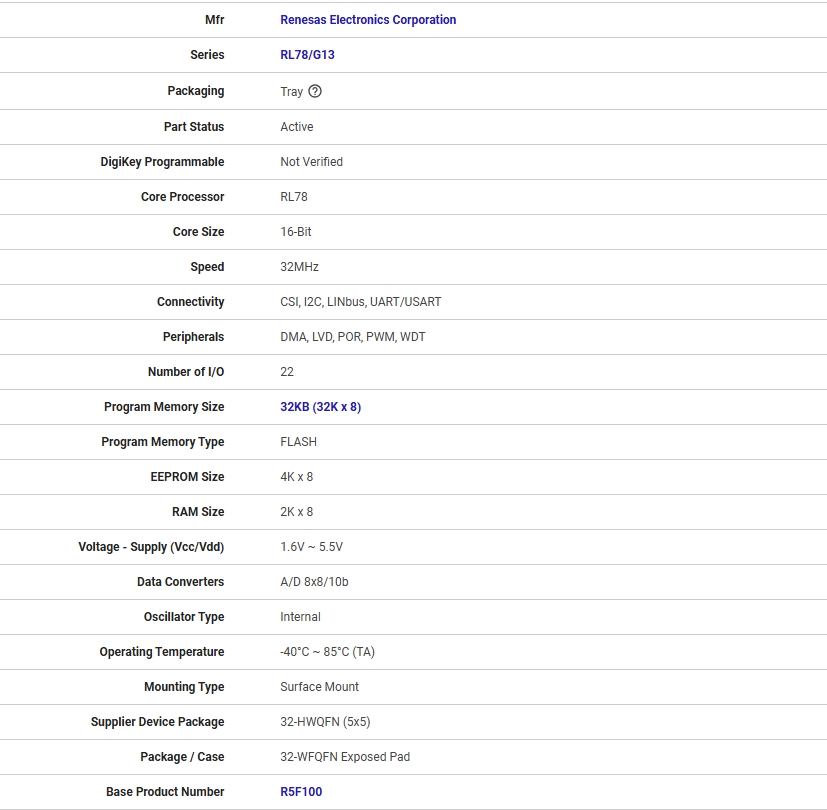Open the Renesas Electronics Corporation manufacturer link

[368, 20]
